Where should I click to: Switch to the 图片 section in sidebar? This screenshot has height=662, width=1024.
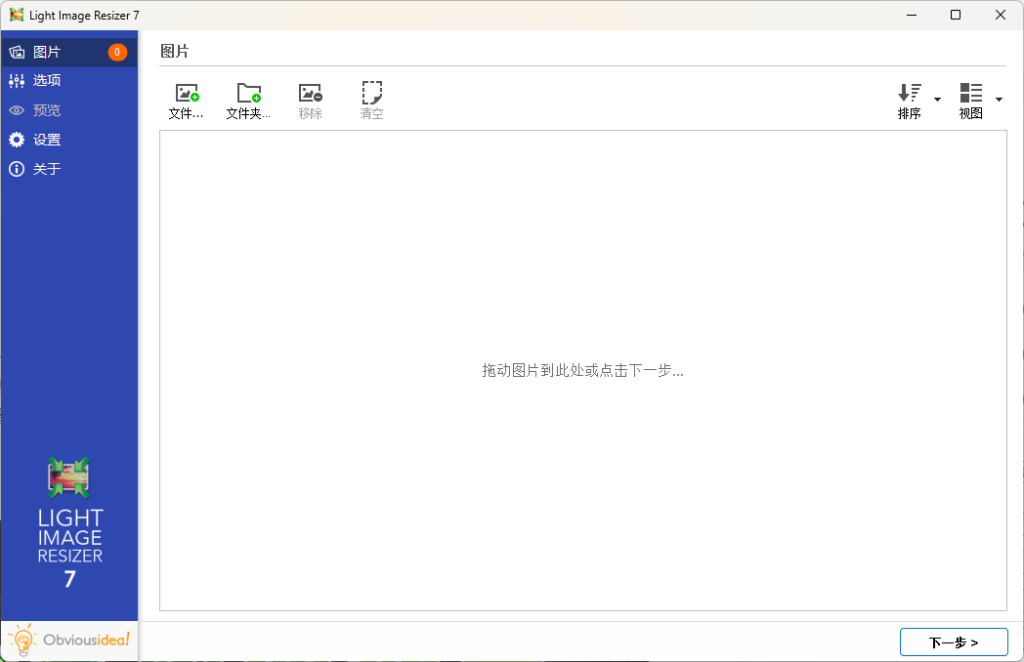[x=46, y=50]
